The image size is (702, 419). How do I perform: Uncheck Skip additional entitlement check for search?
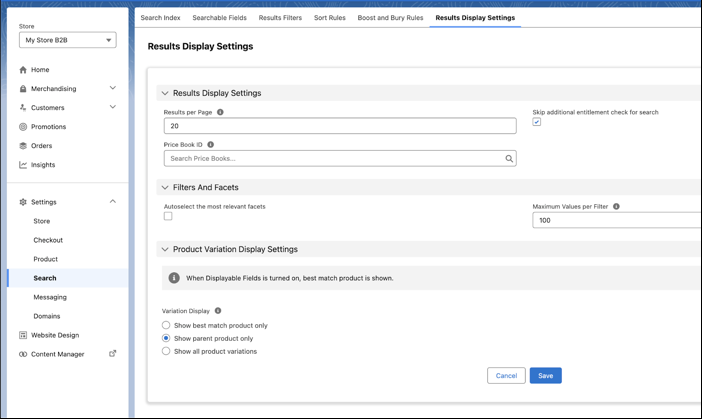click(x=536, y=122)
